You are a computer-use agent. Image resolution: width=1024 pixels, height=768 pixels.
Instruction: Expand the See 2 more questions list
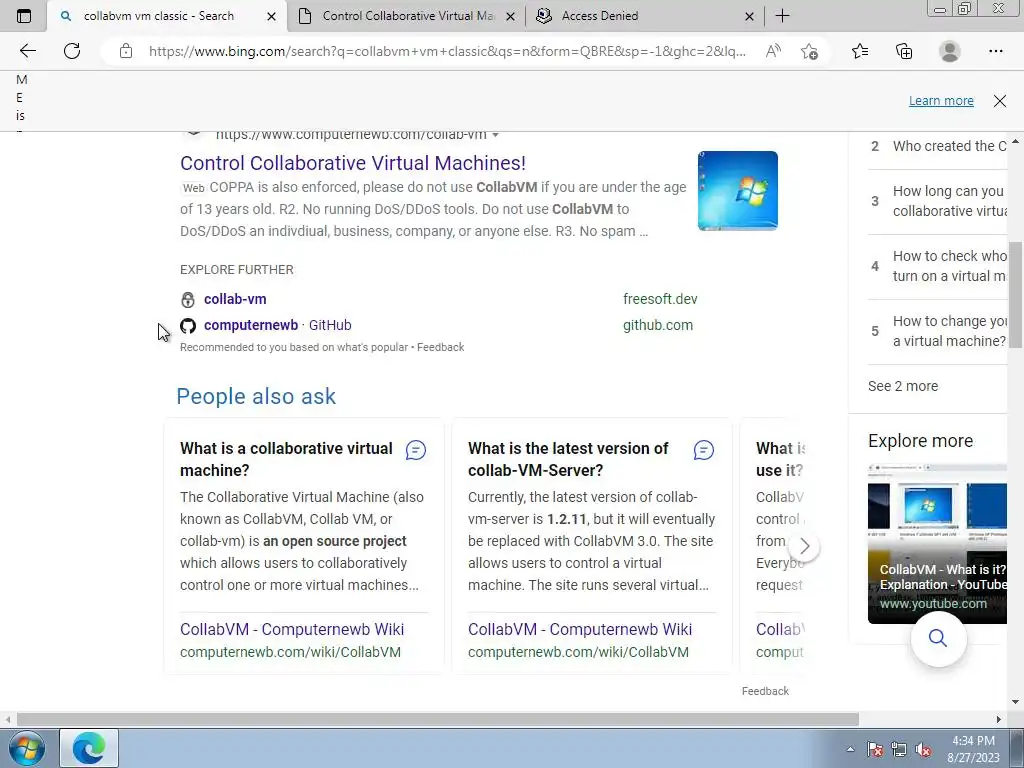903,386
